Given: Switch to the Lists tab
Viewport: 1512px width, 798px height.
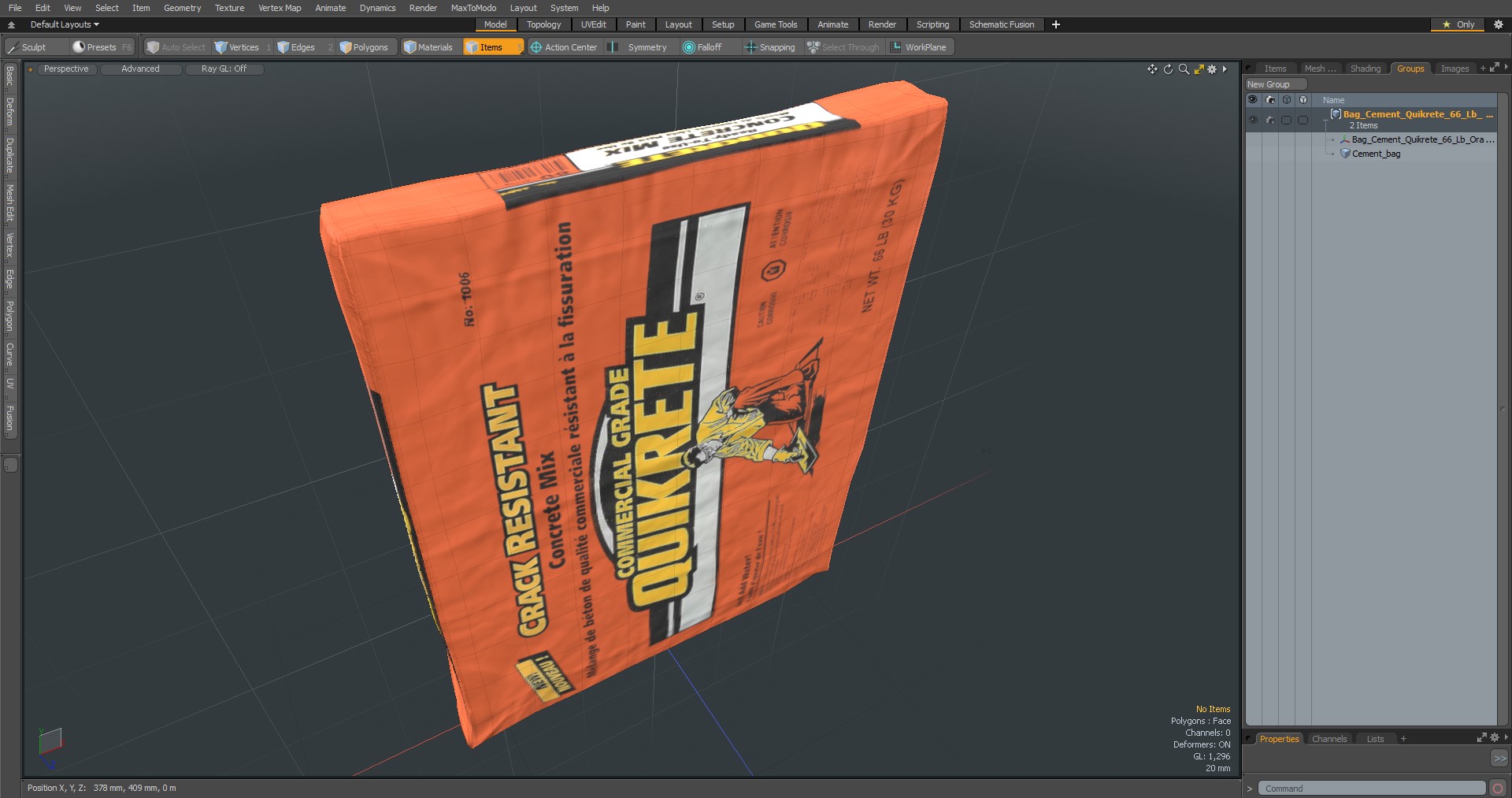Looking at the screenshot, I should coord(1375,739).
